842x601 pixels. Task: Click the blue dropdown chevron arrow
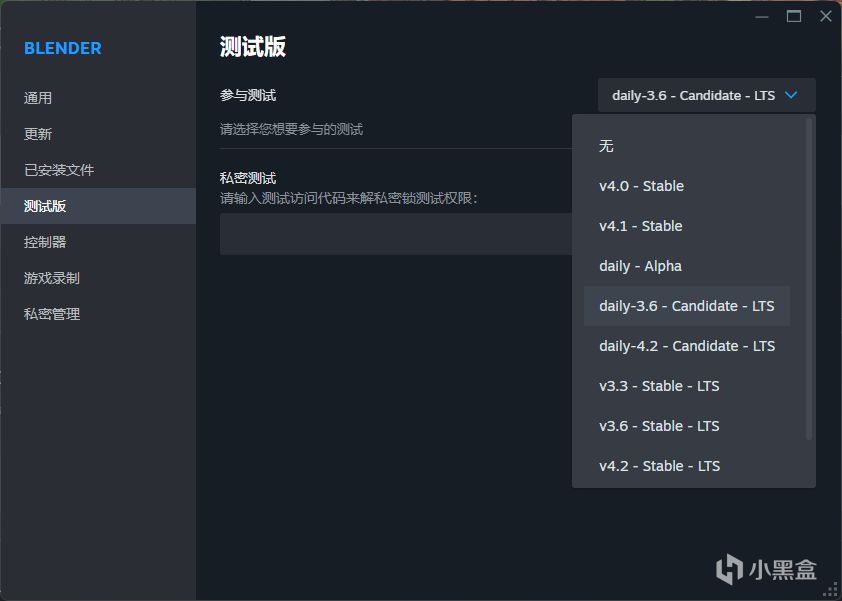click(792, 96)
